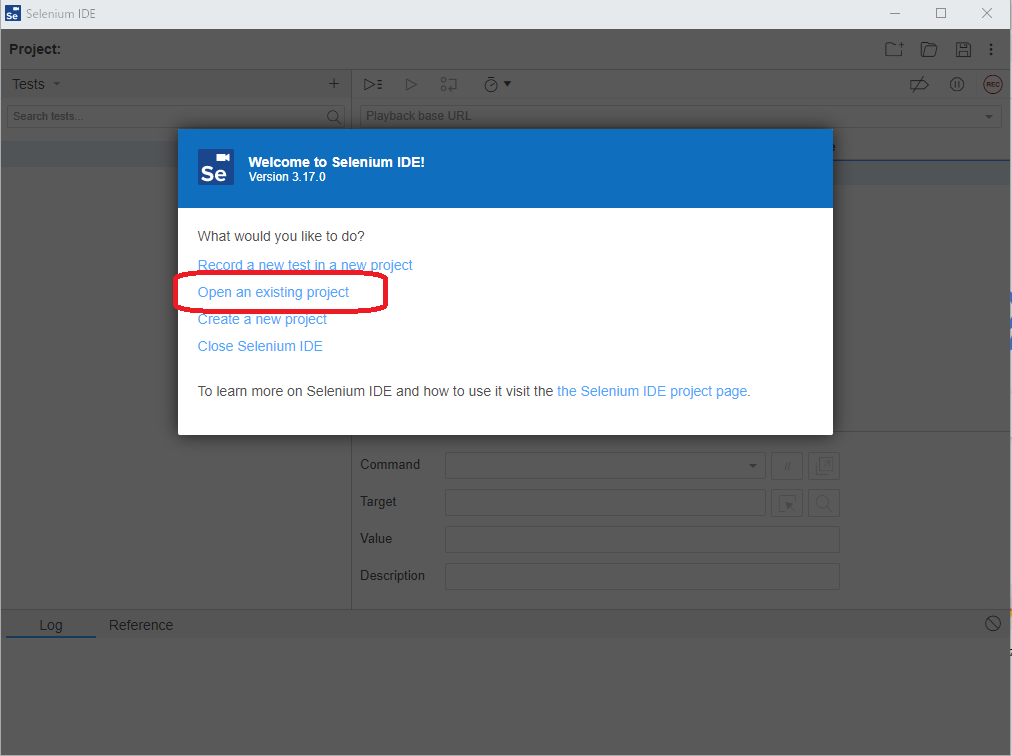Screen dimensions: 1012x756
Task: Click the Description input field
Action: 642,577
